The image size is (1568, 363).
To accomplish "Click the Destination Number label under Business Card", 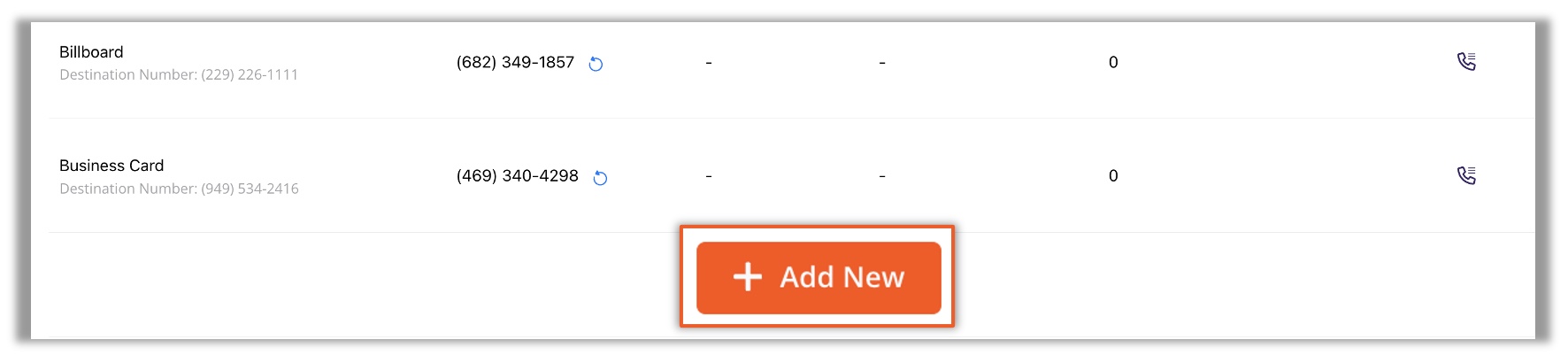I will [128, 189].
